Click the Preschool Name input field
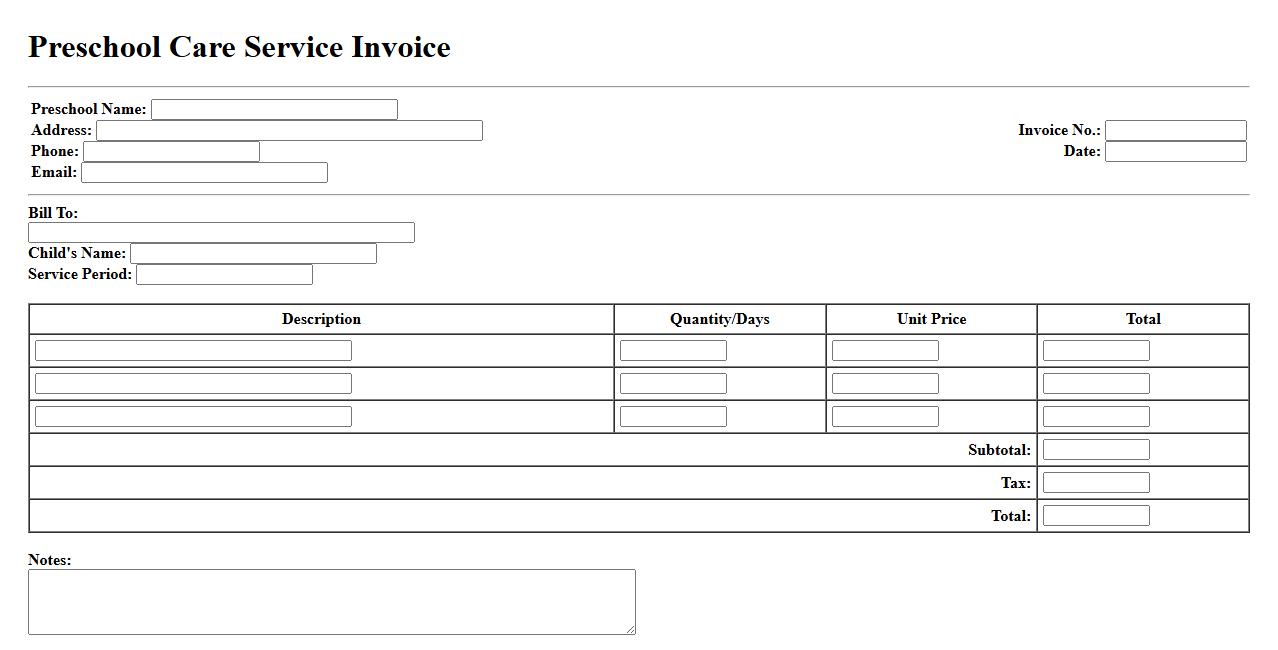Viewport: 1278px width, 650px height. 274,110
